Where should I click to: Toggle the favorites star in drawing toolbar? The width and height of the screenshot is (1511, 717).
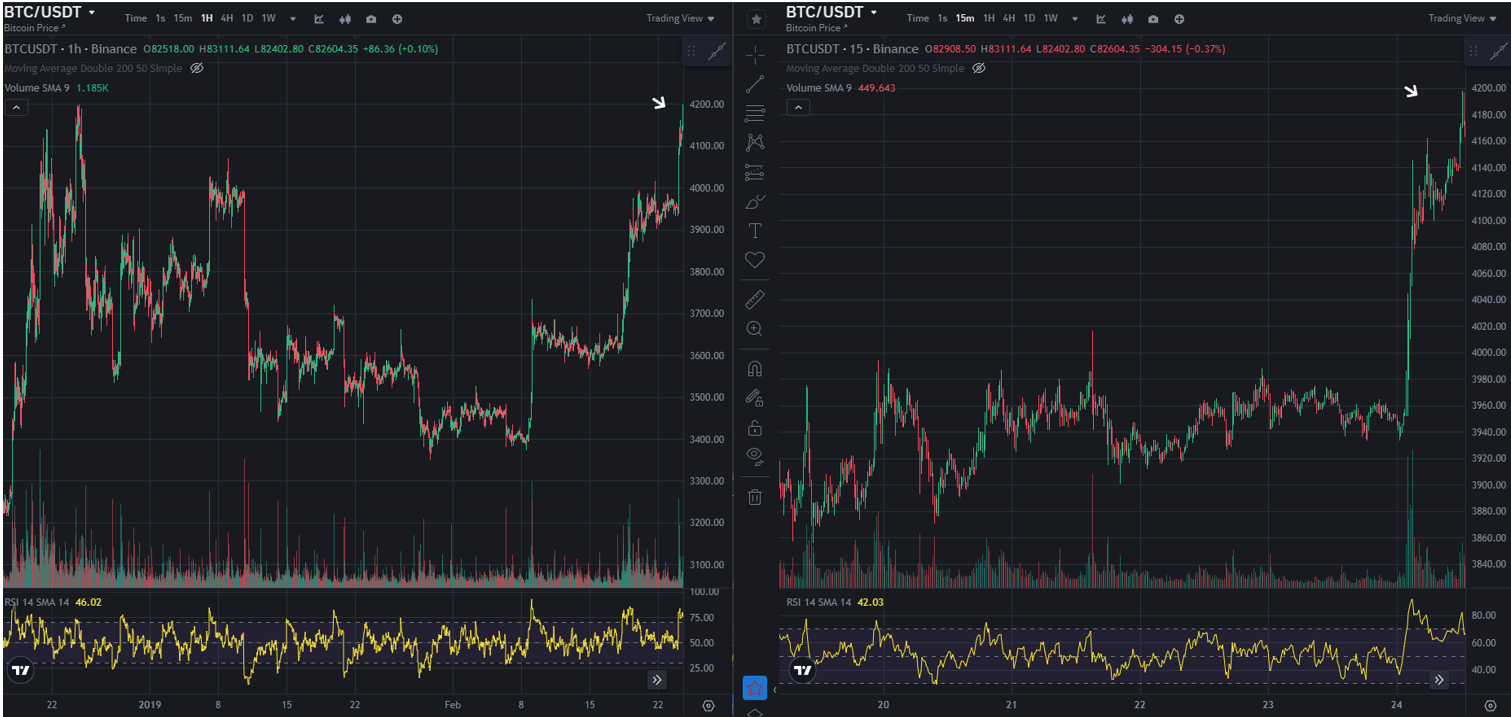tap(756, 19)
